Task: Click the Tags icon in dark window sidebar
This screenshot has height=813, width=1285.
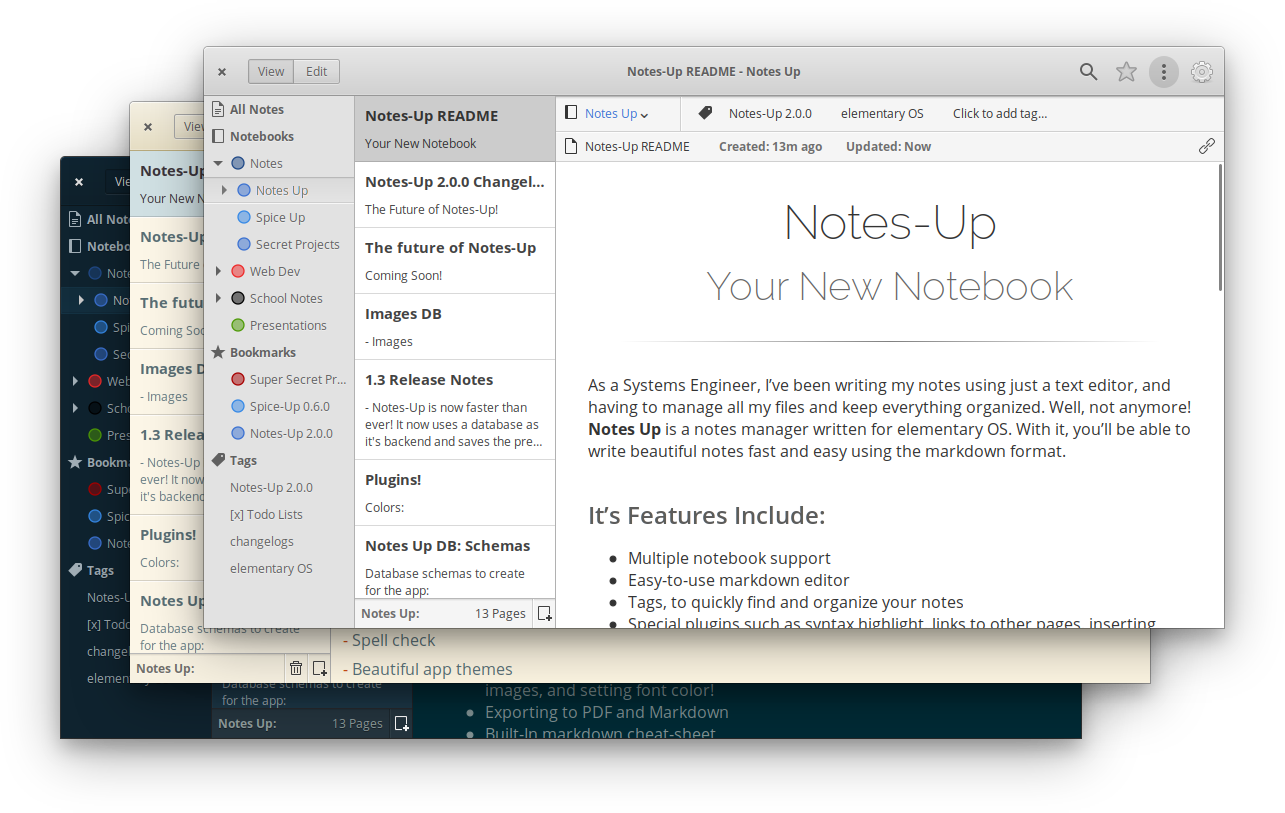Action: pos(75,570)
